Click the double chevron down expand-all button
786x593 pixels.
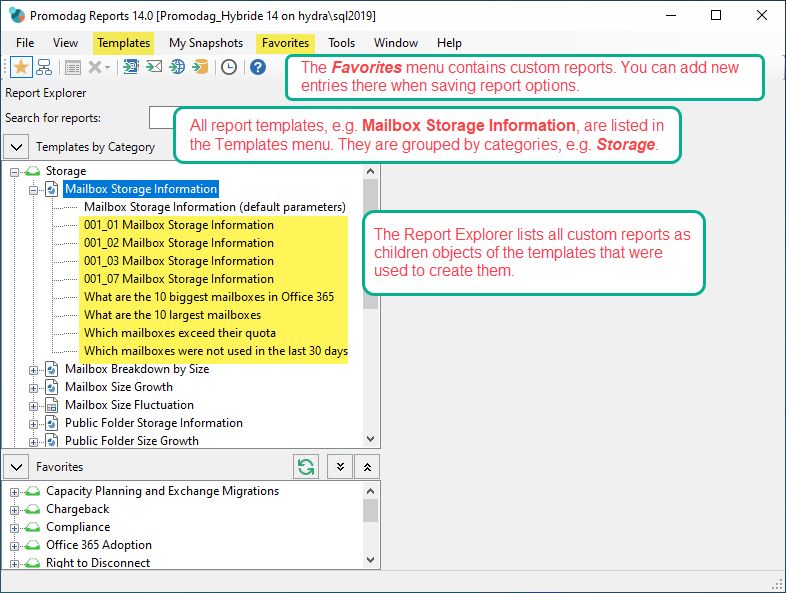[340, 467]
